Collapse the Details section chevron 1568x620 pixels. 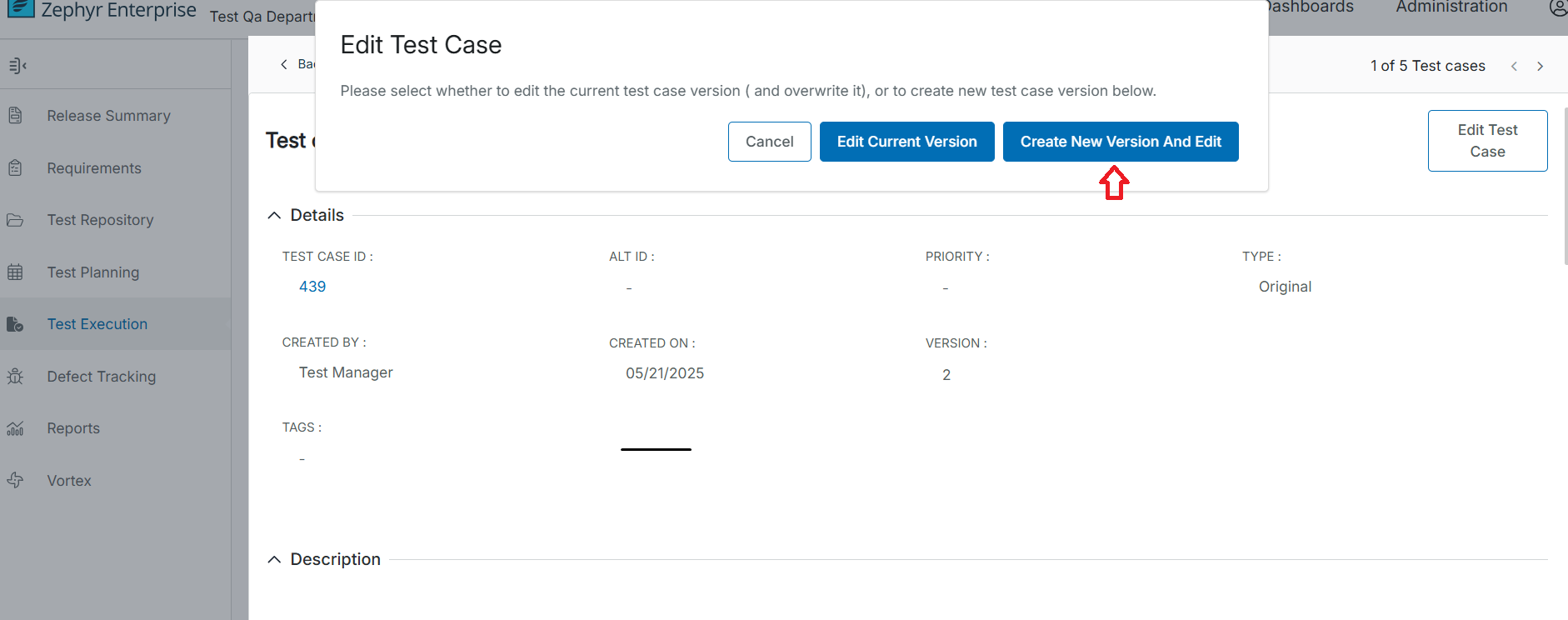pyautogui.click(x=274, y=216)
